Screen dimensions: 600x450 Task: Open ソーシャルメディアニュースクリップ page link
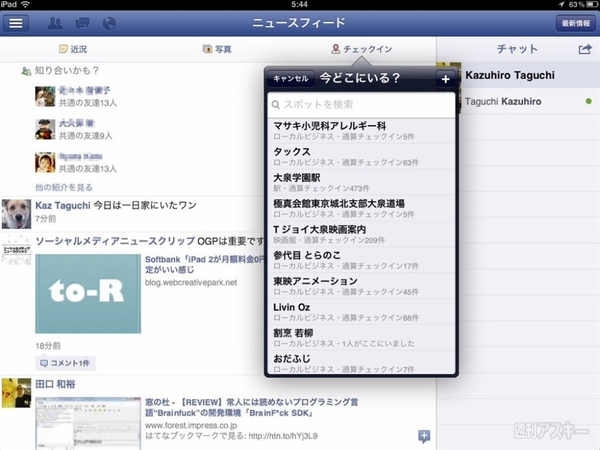point(115,241)
